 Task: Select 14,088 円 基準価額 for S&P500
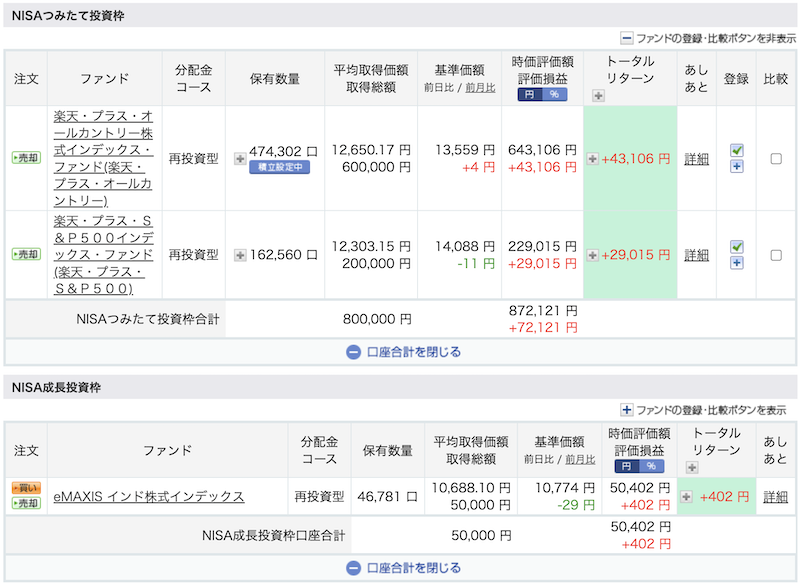pos(465,246)
